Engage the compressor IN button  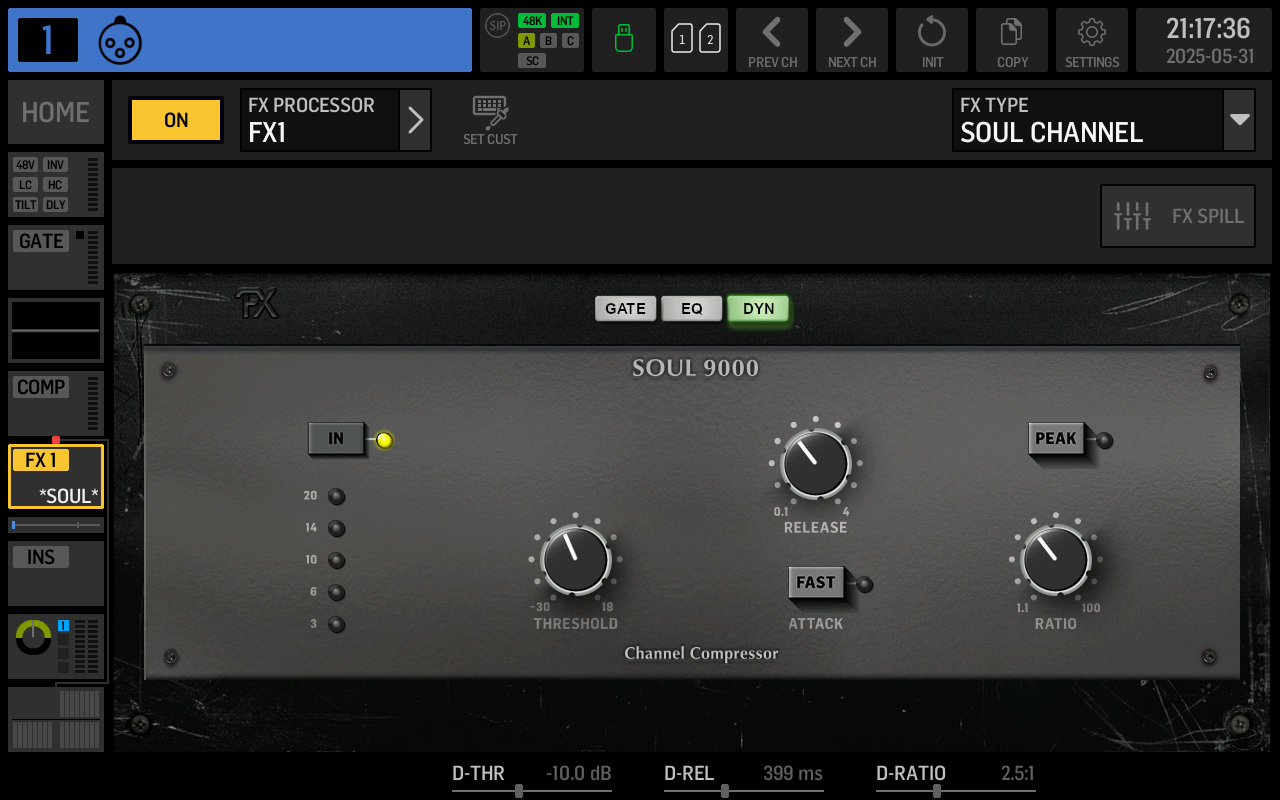click(x=336, y=438)
